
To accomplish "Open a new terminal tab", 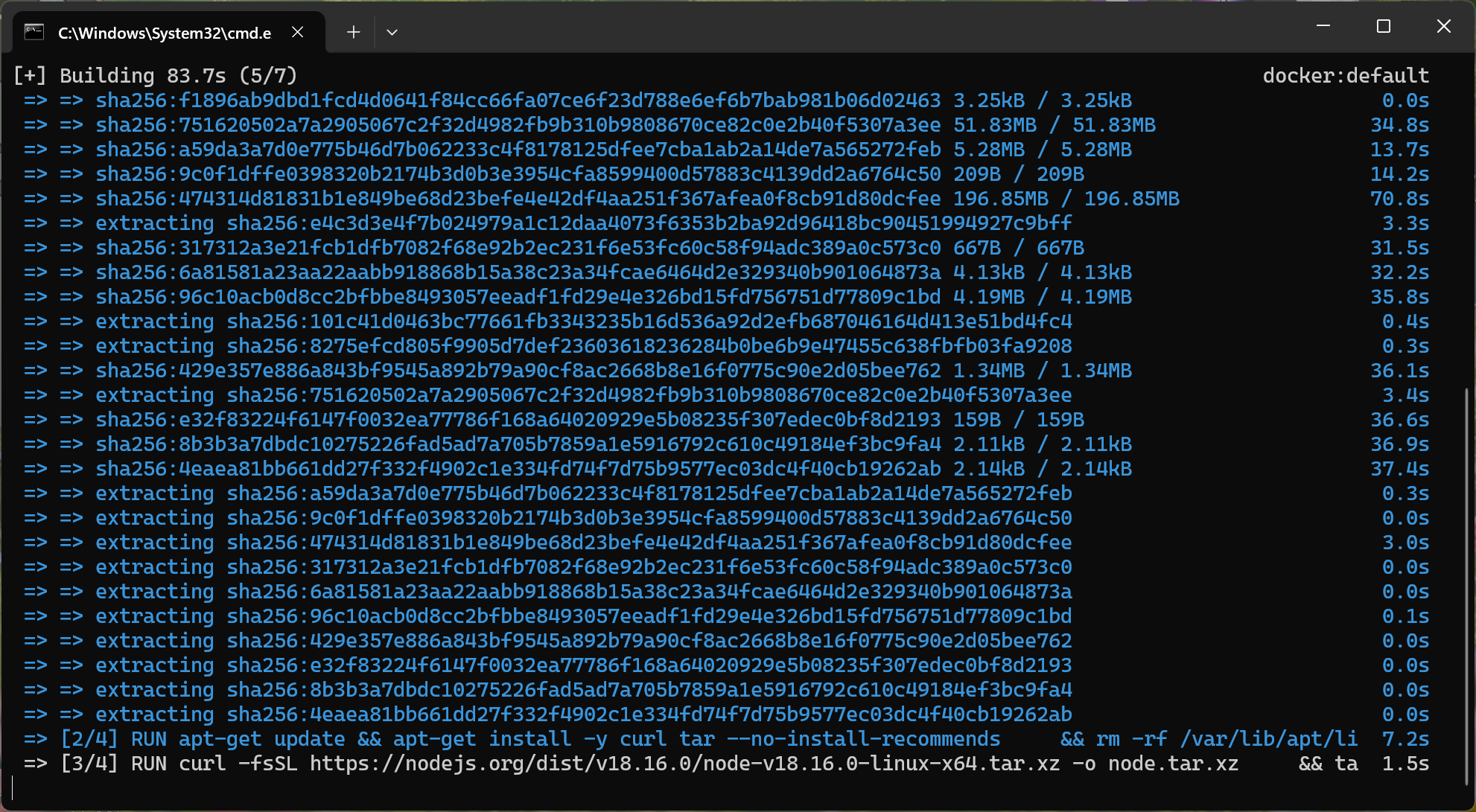I will tap(354, 32).
